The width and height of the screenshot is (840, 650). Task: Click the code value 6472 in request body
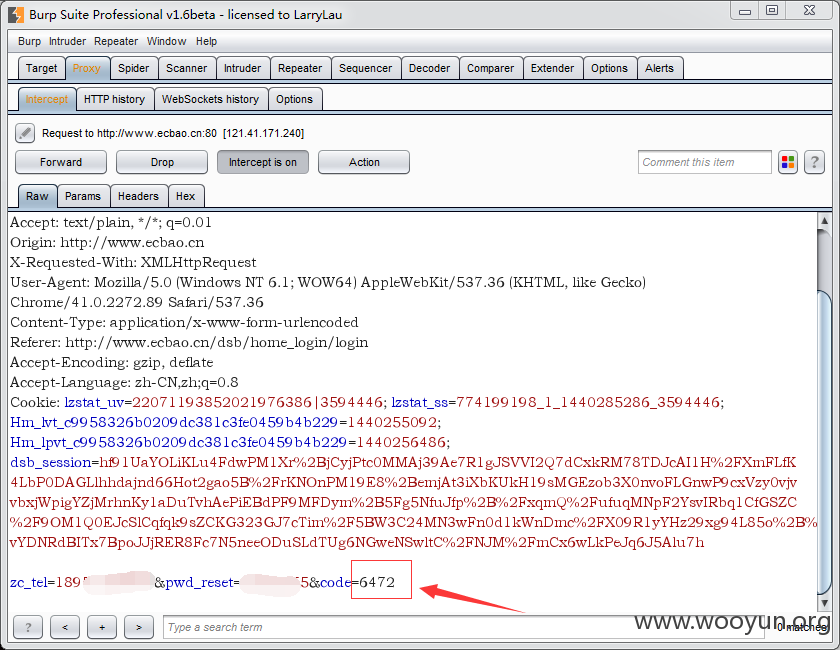[377, 582]
